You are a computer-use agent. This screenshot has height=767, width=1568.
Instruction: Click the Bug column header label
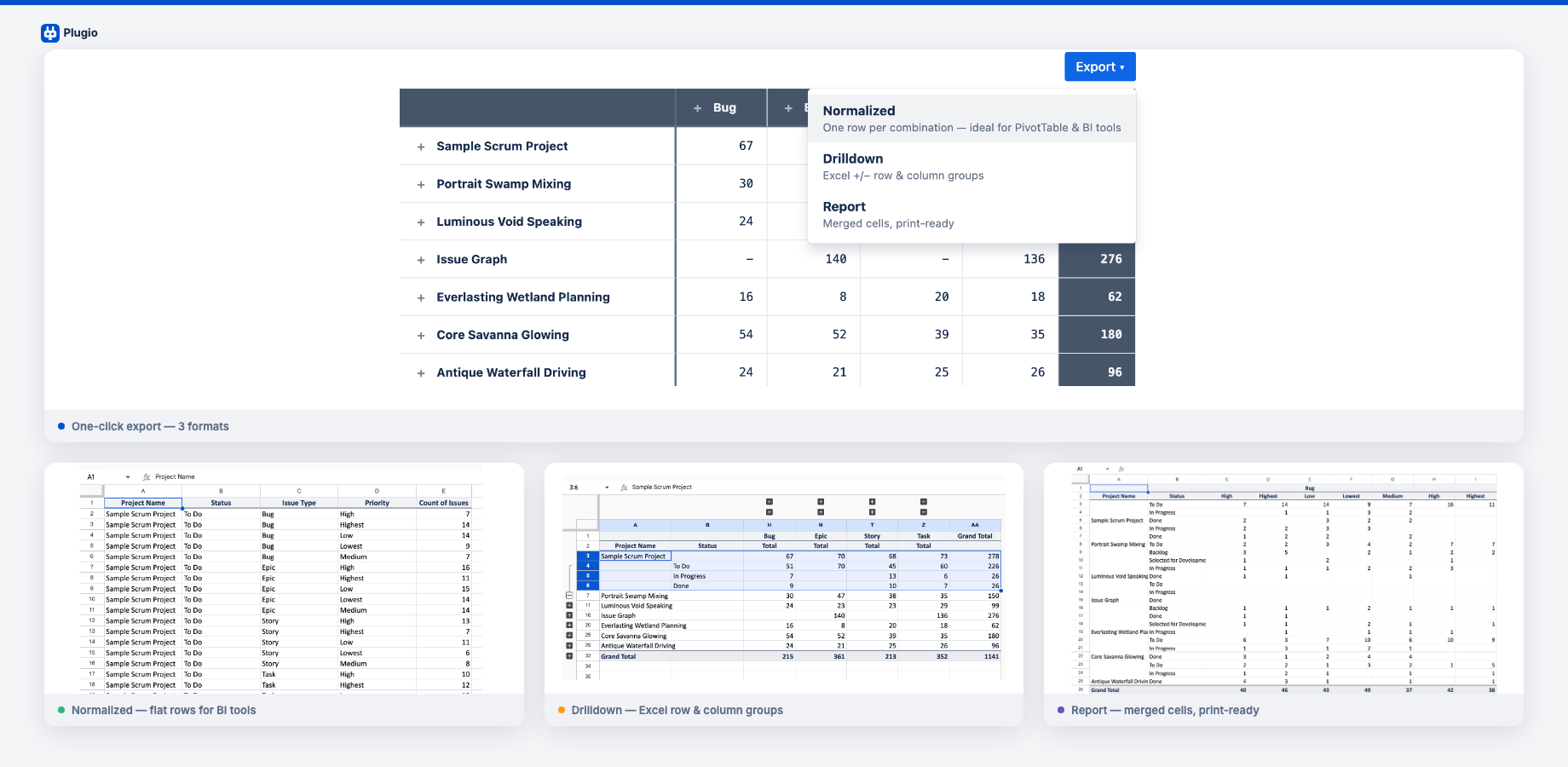pos(724,108)
